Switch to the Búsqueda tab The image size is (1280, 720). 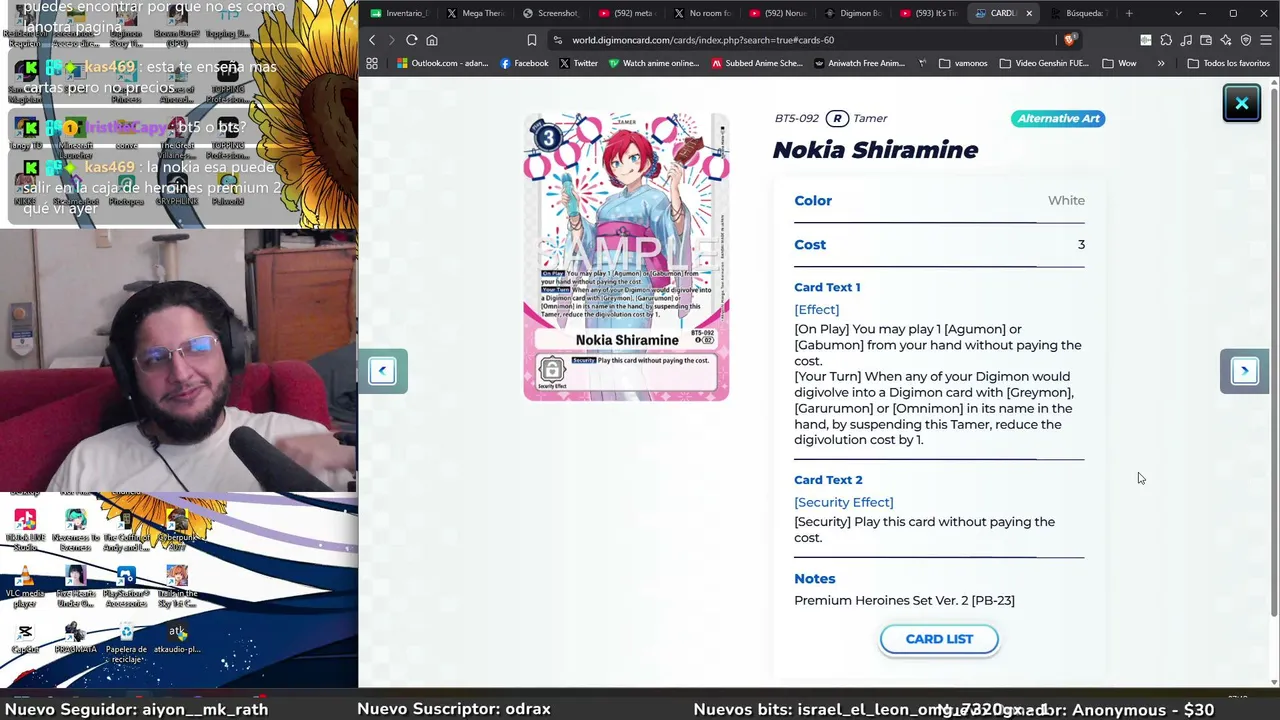point(1079,13)
